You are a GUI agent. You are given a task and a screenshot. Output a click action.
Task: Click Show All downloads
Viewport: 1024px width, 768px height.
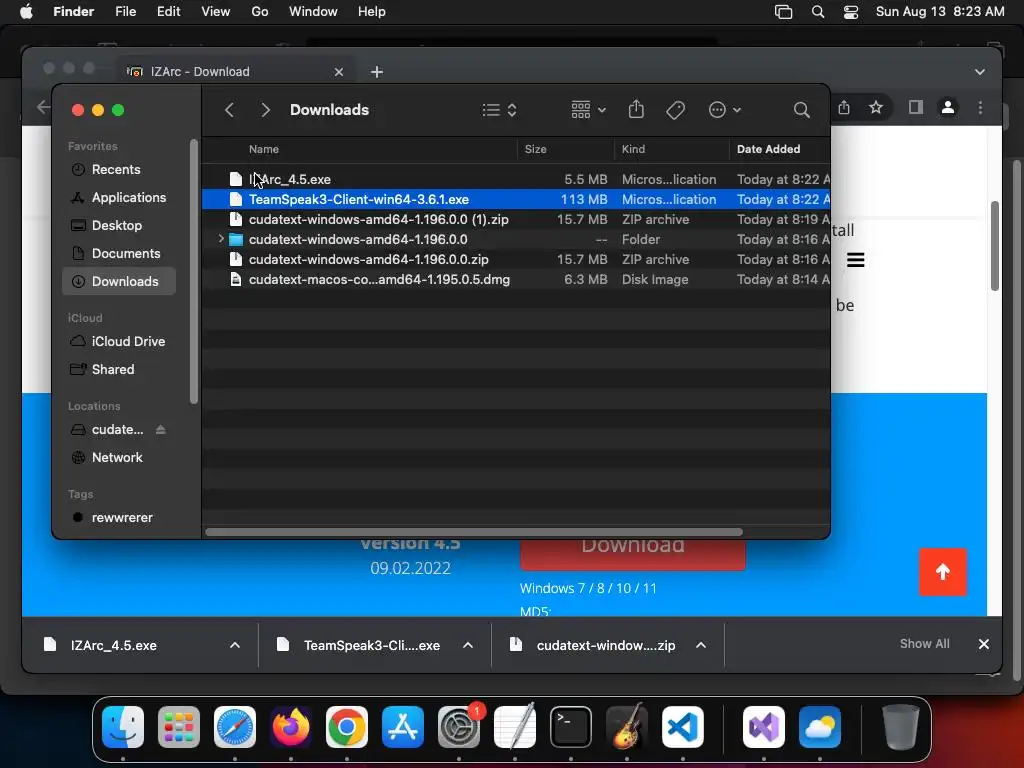coord(924,644)
